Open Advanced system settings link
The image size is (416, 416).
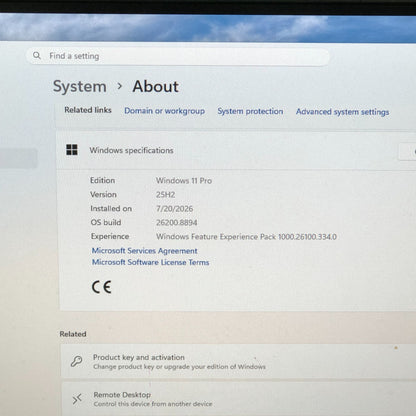342,112
